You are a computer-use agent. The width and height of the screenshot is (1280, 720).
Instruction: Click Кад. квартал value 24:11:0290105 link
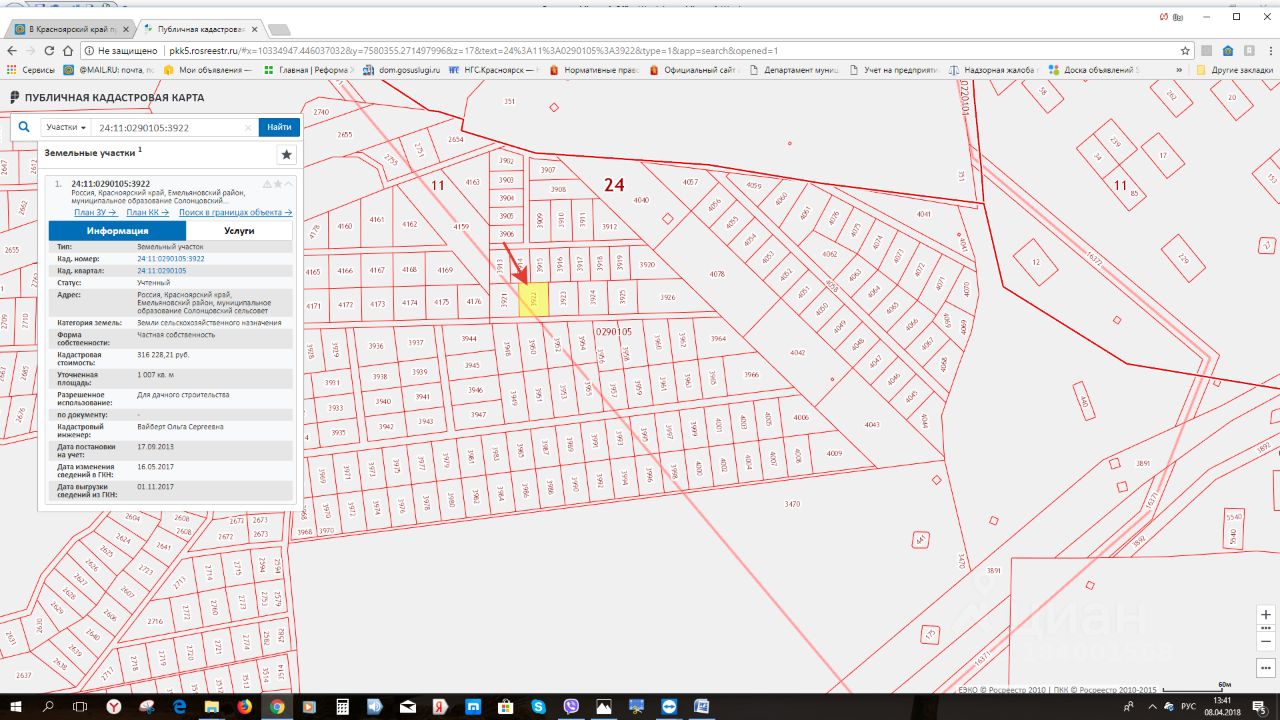point(161,270)
